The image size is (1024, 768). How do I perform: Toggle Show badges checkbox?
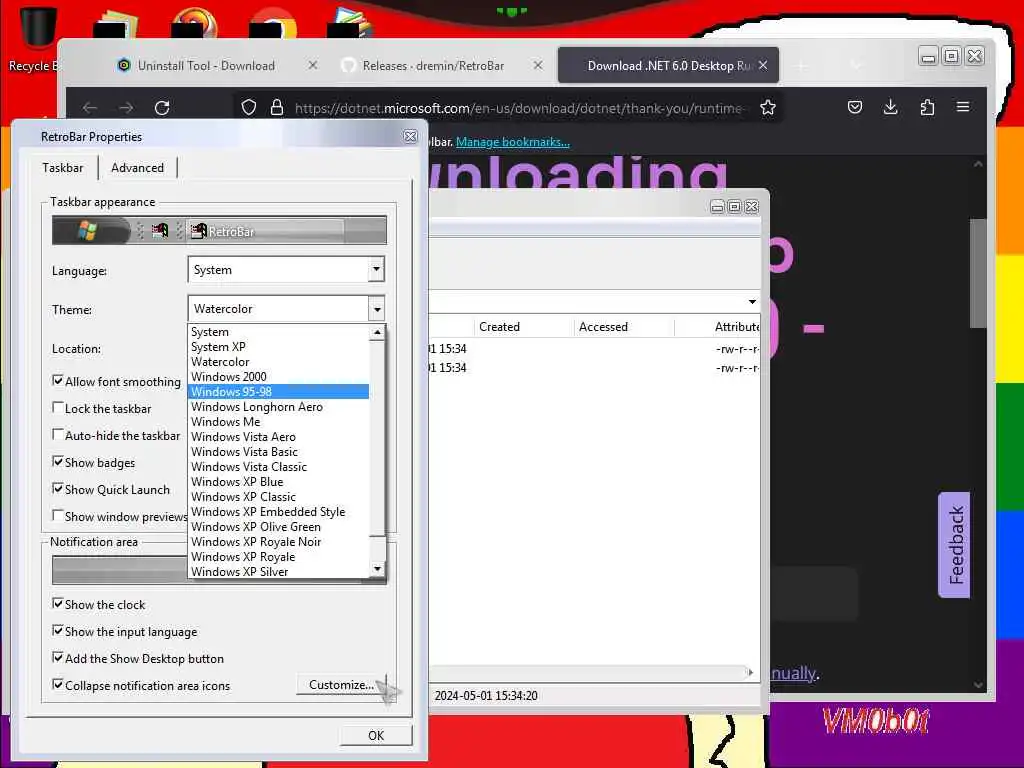[x=58, y=462]
